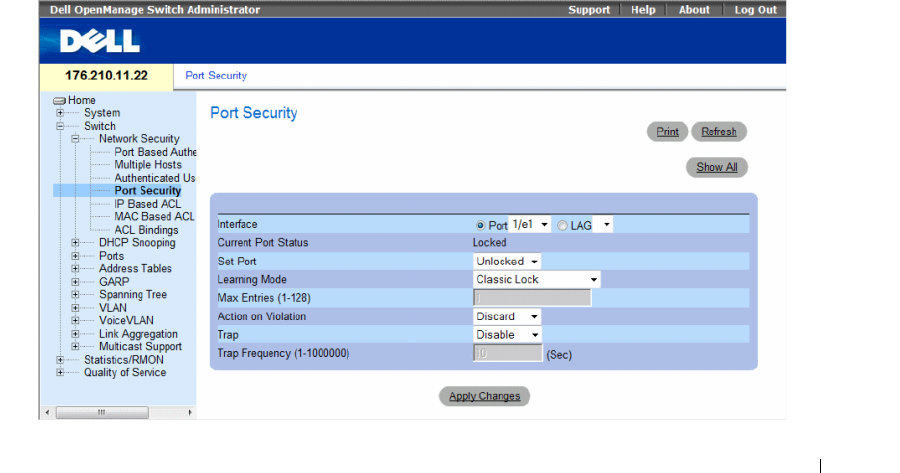This screenshot has width=900, height=473.
Task: Click the Dell logo
Action: (100, 41)
